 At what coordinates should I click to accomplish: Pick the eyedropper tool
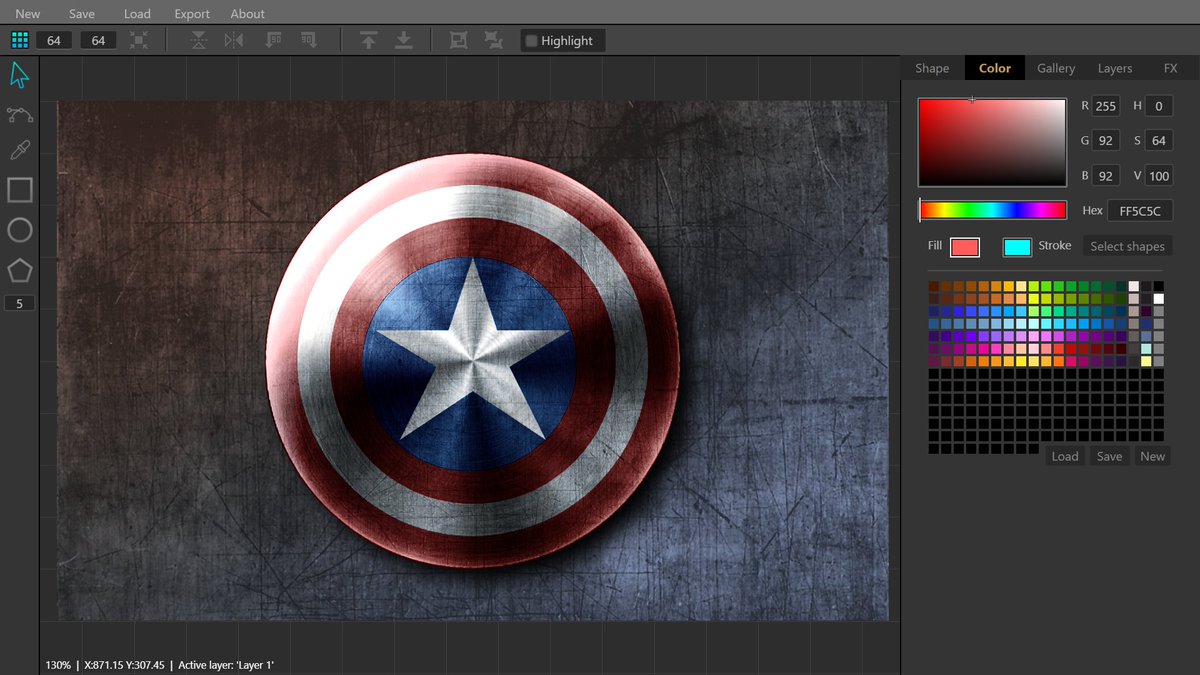[20, 151]
